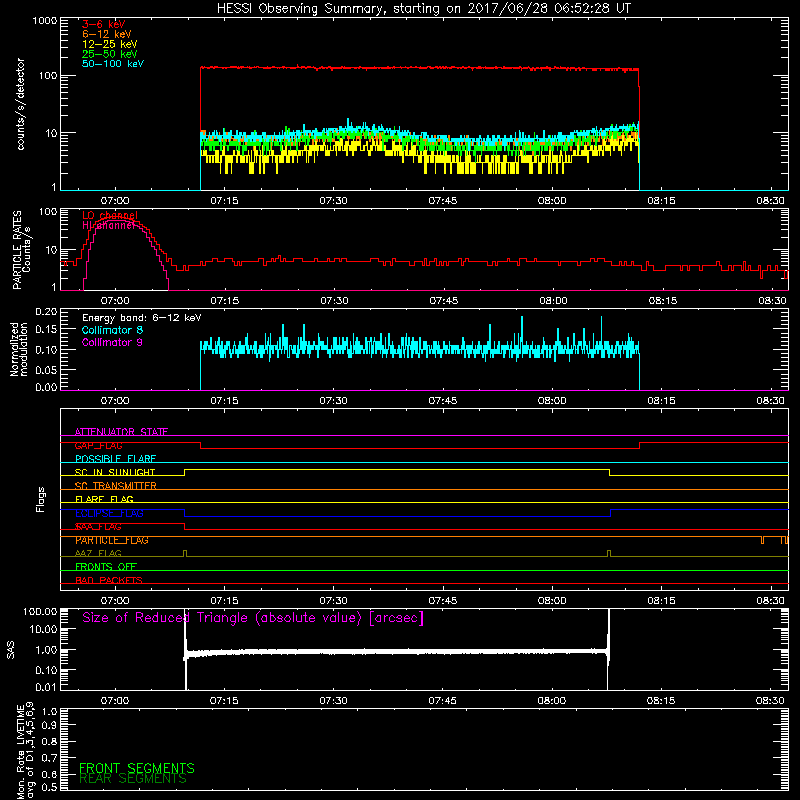Click the Normalized modulation axis label
The image size is (800, 800).
tap(19, 349)
